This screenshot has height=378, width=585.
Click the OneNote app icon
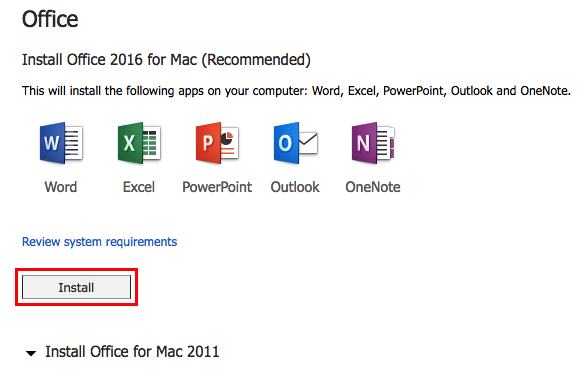(373, 143)
